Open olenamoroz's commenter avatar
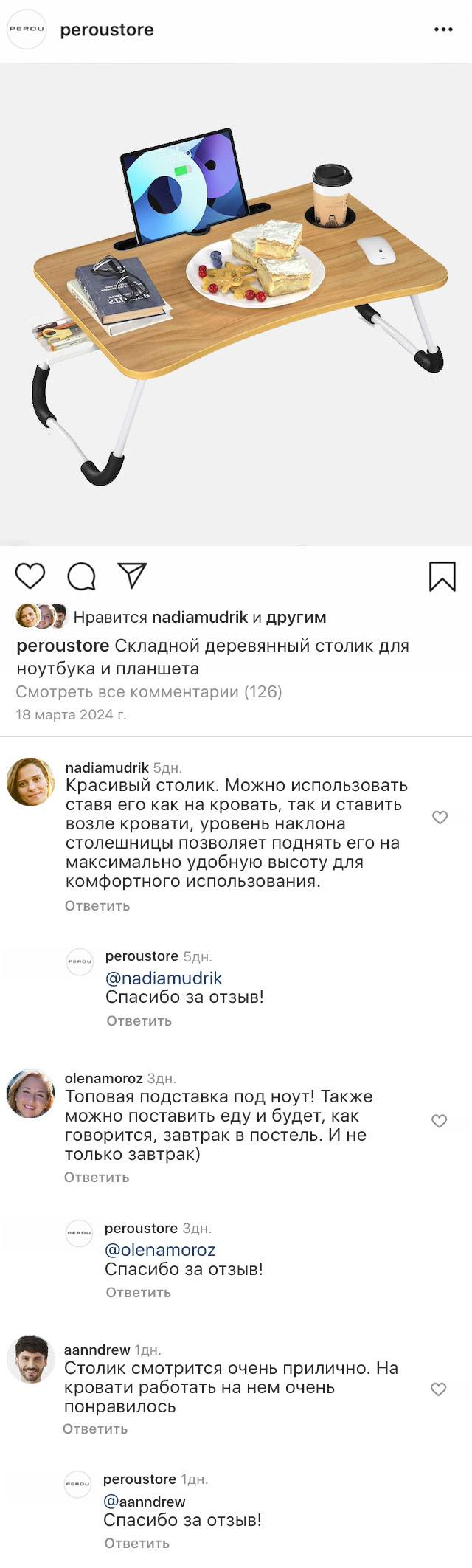Image resolution: width=472 pixels, height=1568 pixels. (x=30, y=1093)
